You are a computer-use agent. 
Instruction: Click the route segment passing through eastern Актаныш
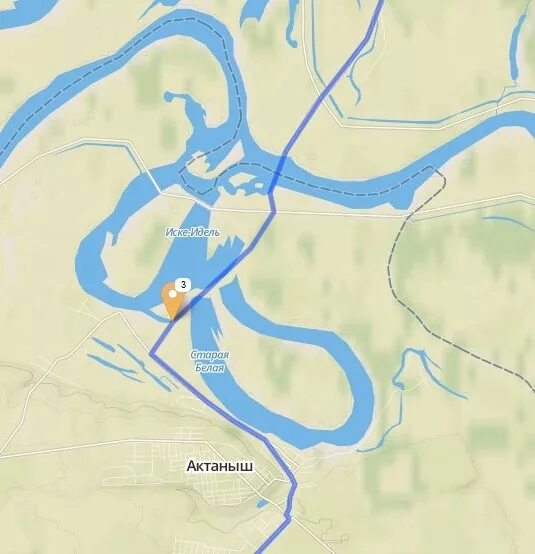290,495
